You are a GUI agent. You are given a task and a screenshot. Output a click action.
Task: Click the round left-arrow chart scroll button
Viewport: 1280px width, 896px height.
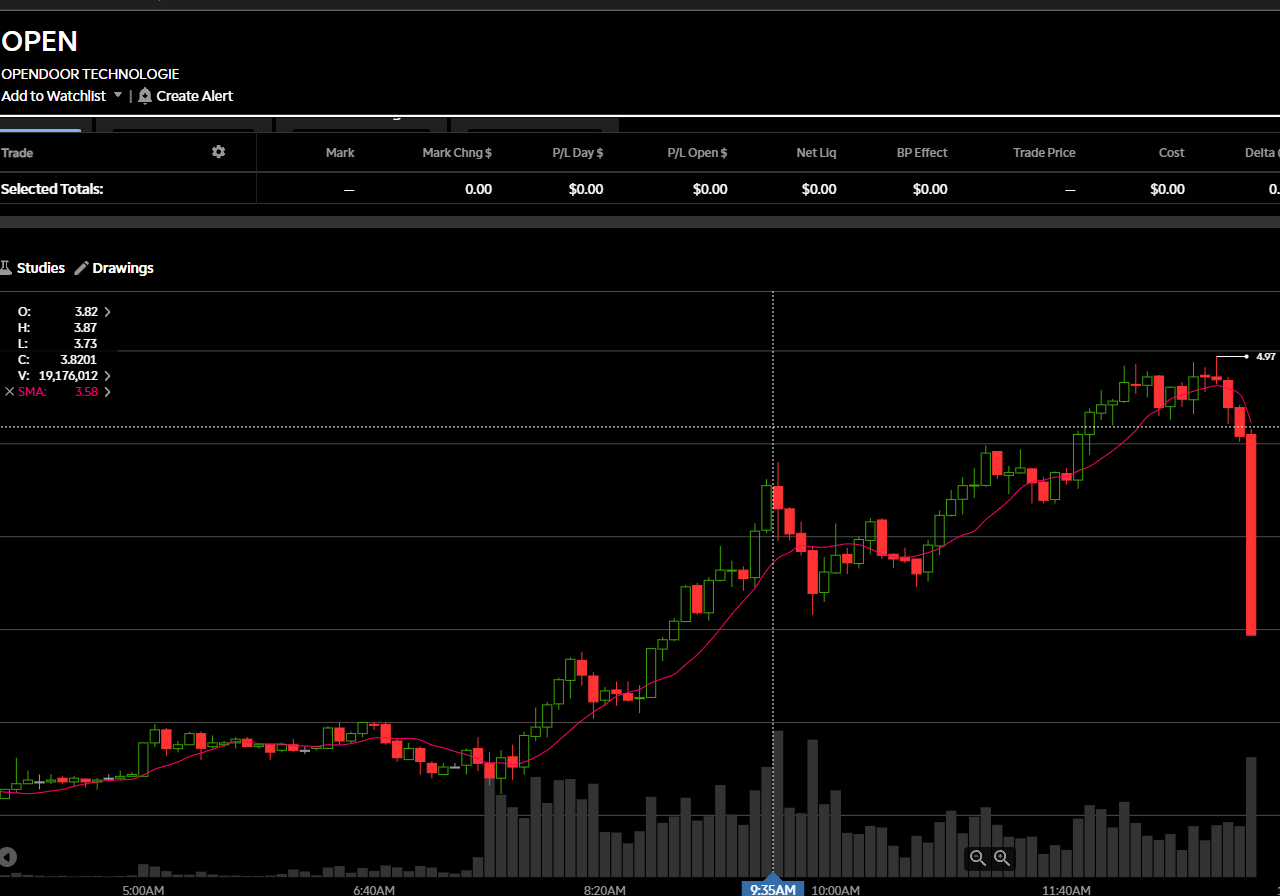8,857
